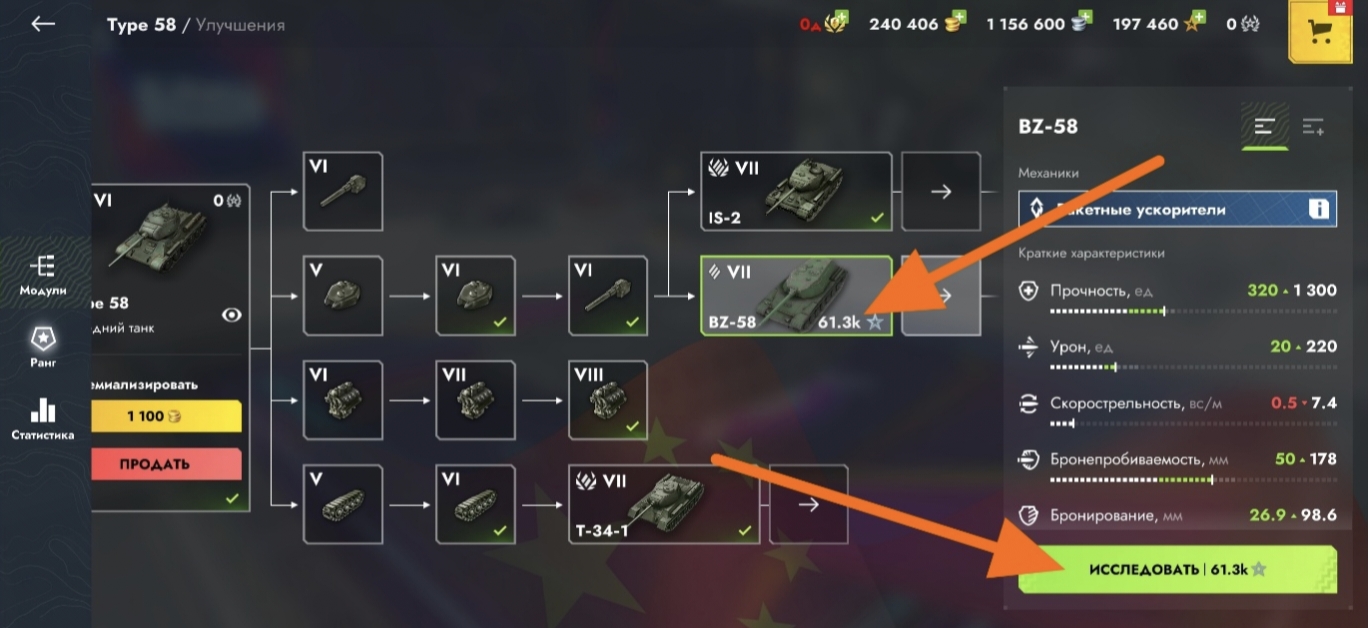This screenshot has width=1368, height=628.
Task: Expand the arrow box next to BZ-58
Action: pyautogui.click(x=940, y=295)
